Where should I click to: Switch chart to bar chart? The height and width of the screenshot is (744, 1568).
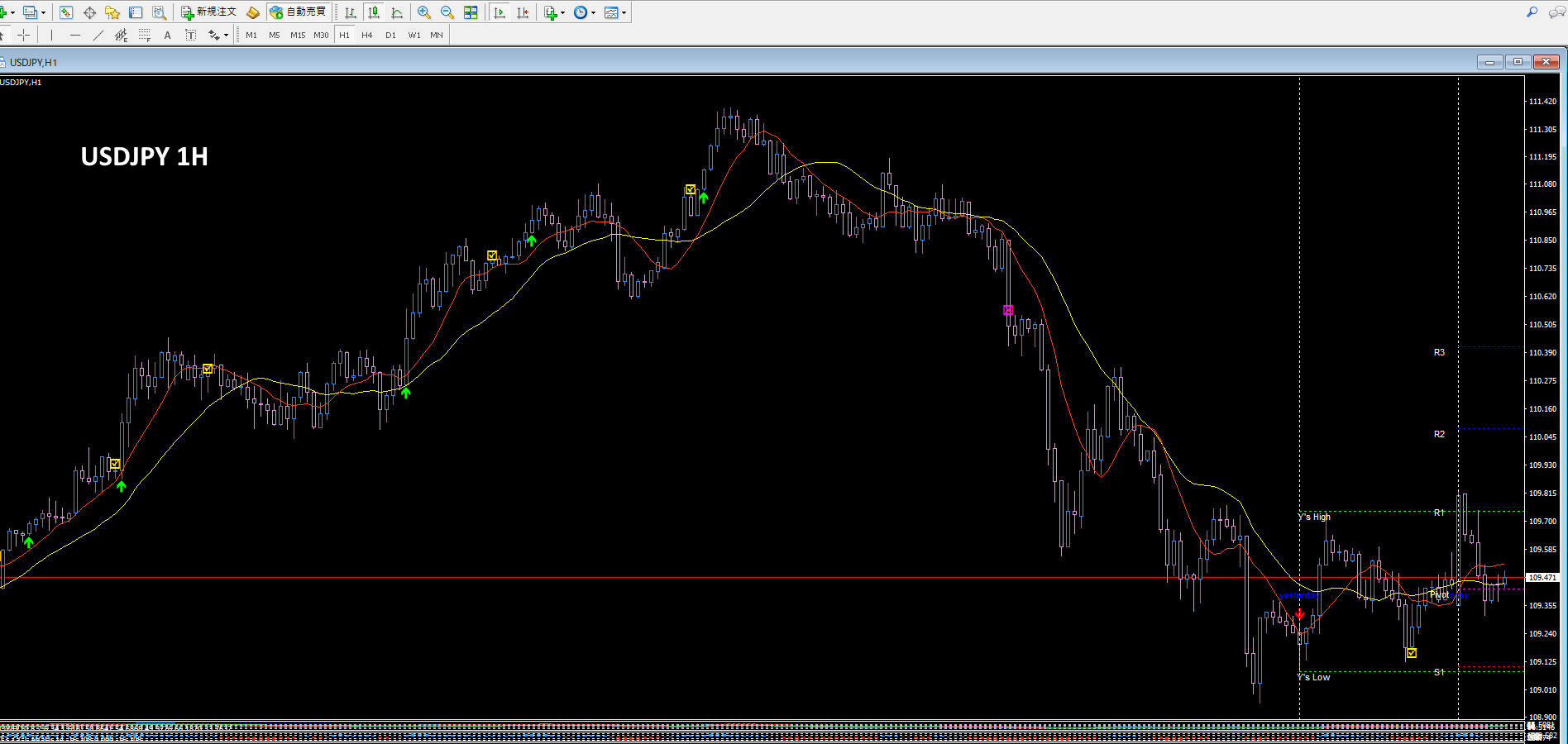(x=351, y=12)
